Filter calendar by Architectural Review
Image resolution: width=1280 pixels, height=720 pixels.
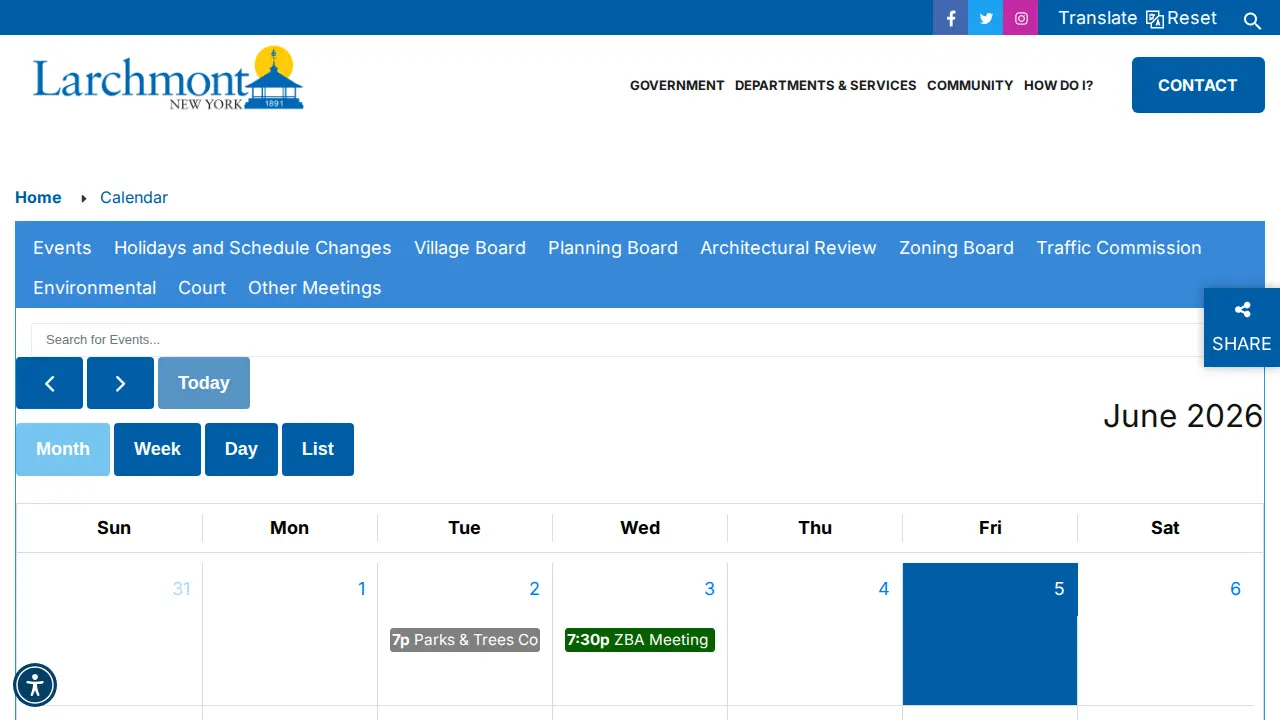point(788,248)
